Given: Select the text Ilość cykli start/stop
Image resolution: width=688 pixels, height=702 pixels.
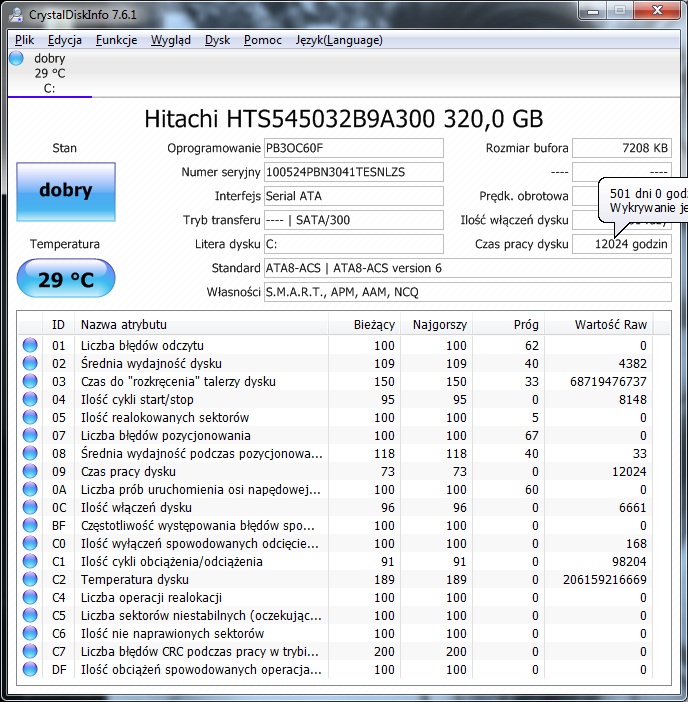Looking at the screenshot, I should coord(137,399).
